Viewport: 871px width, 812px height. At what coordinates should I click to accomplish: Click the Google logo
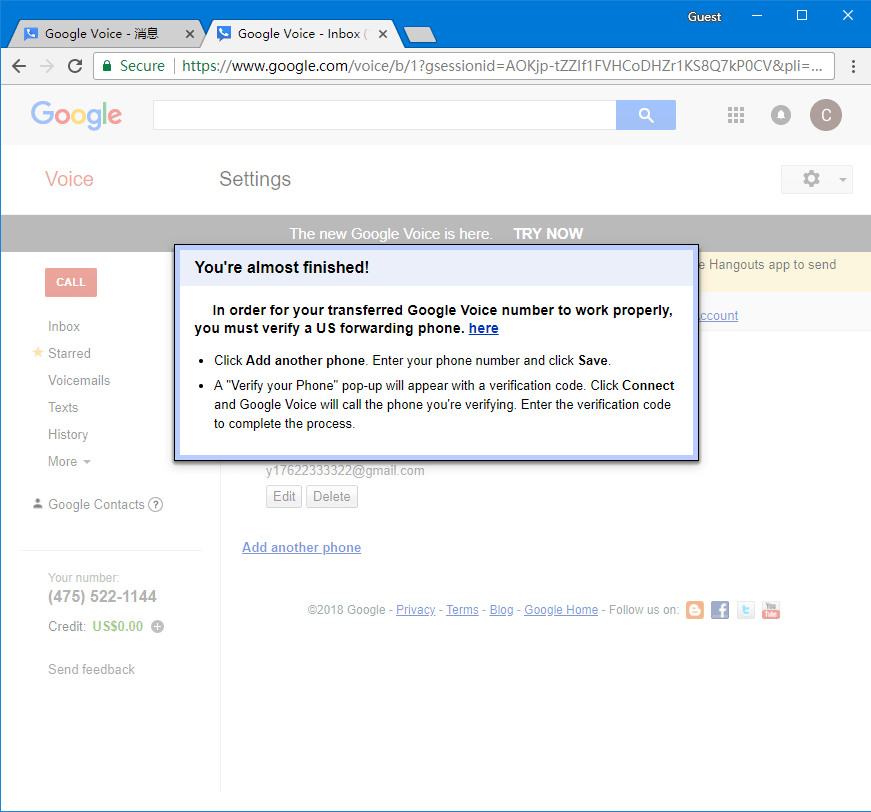pos(76,115)
